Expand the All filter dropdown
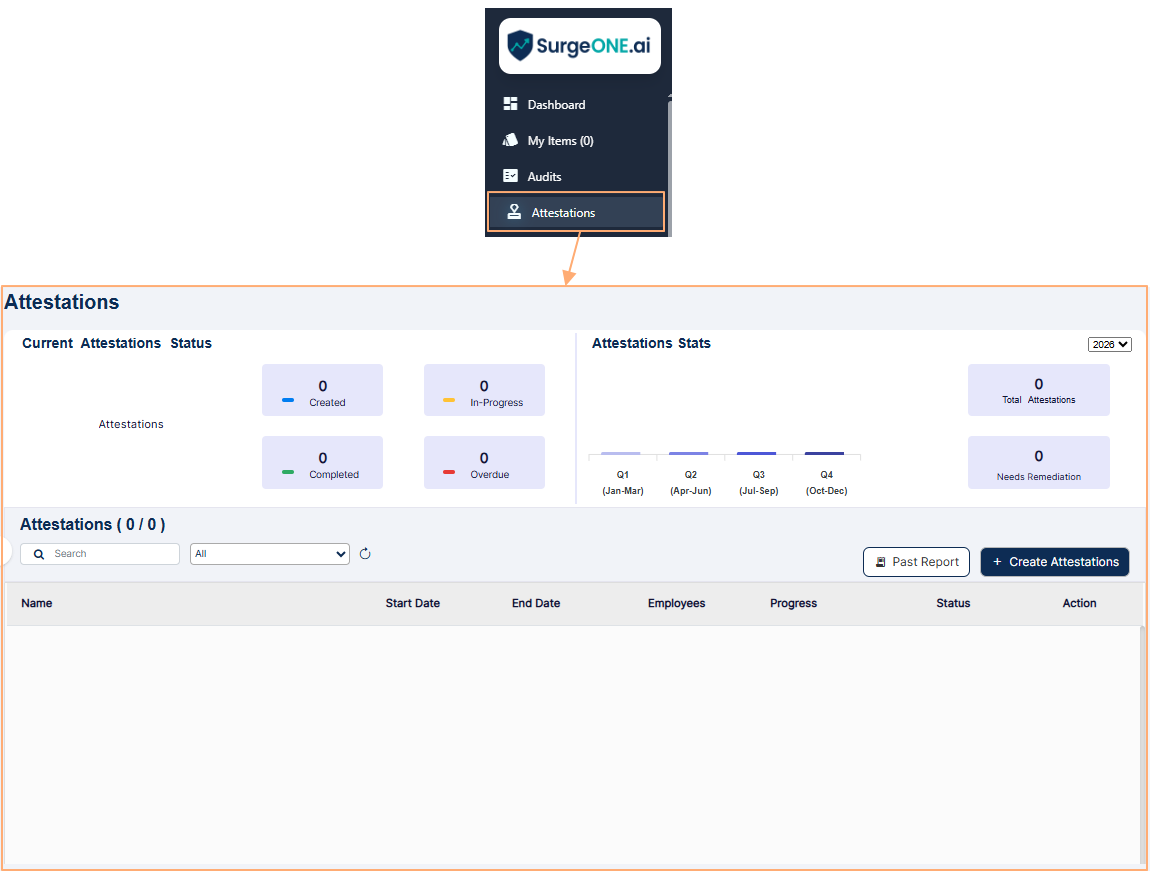 270,554
